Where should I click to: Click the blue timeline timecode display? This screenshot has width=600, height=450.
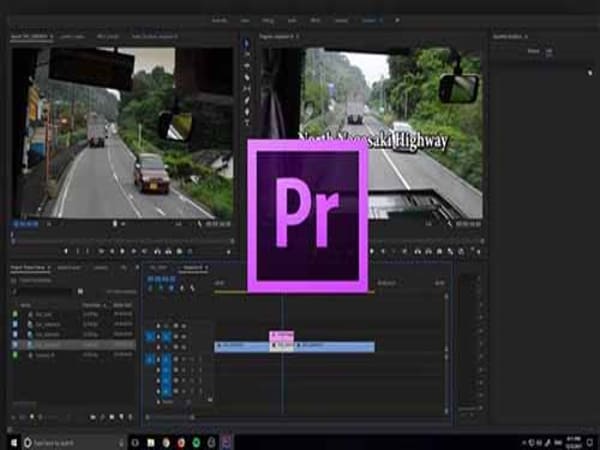161,279
